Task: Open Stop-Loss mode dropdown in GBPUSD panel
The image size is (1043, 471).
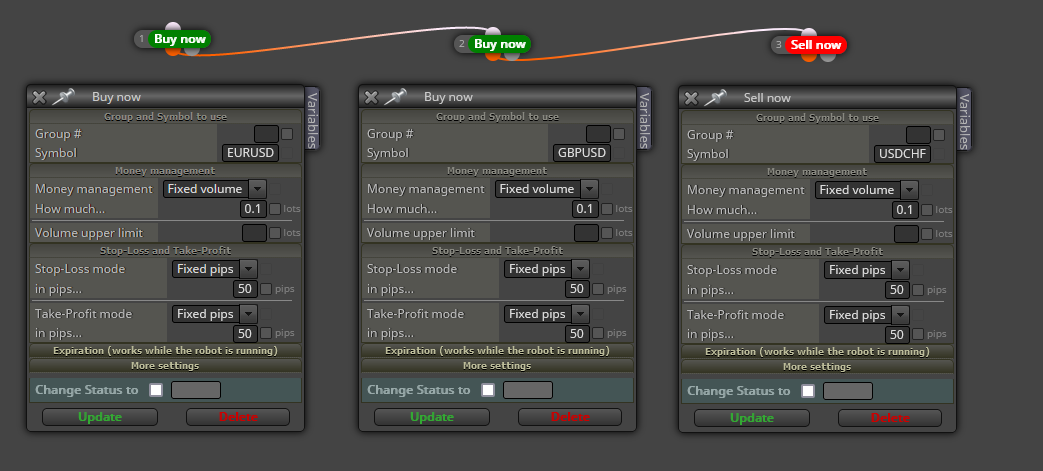Action: 546,269
